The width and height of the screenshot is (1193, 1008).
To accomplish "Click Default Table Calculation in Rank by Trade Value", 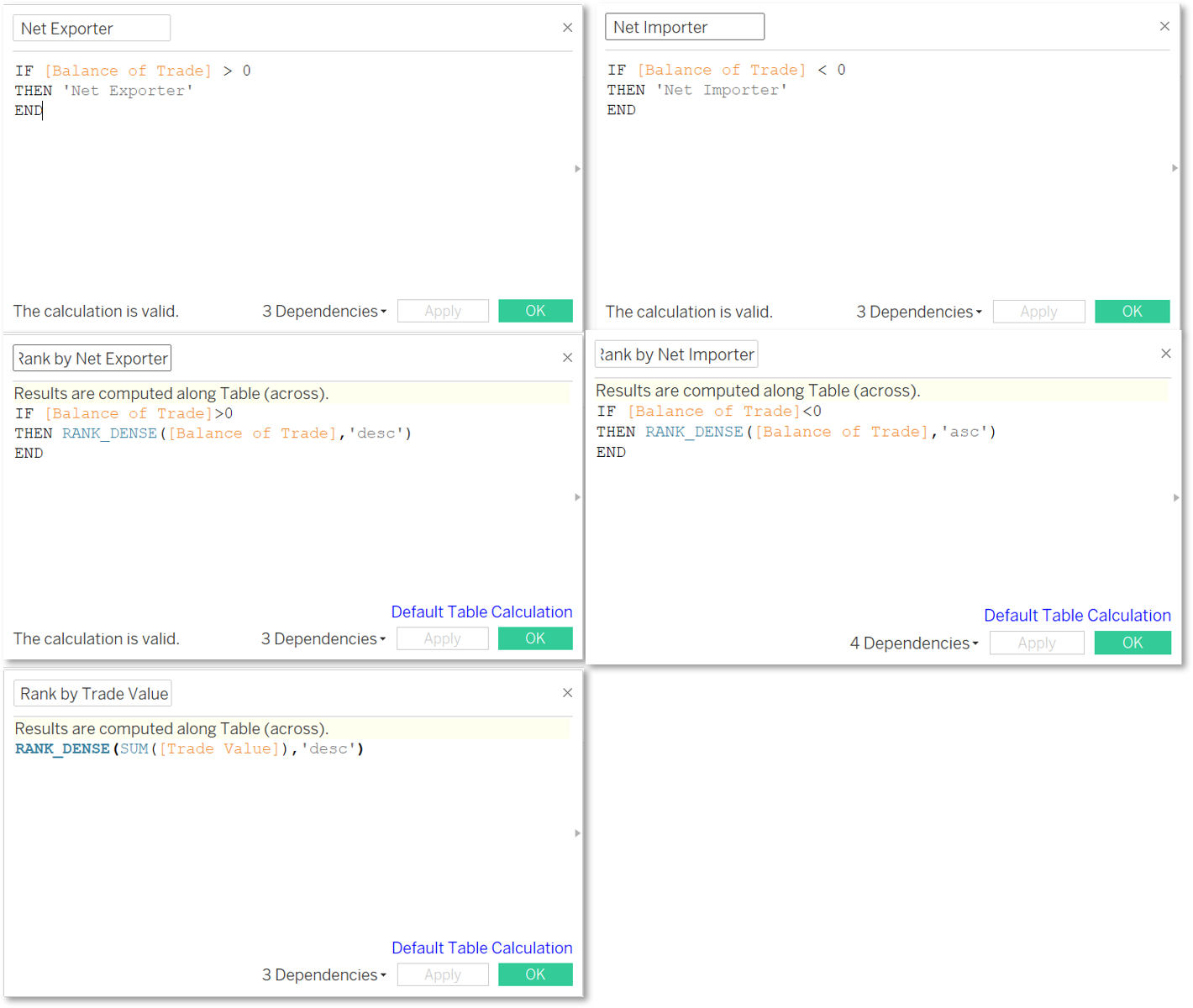I will [481, 948].
